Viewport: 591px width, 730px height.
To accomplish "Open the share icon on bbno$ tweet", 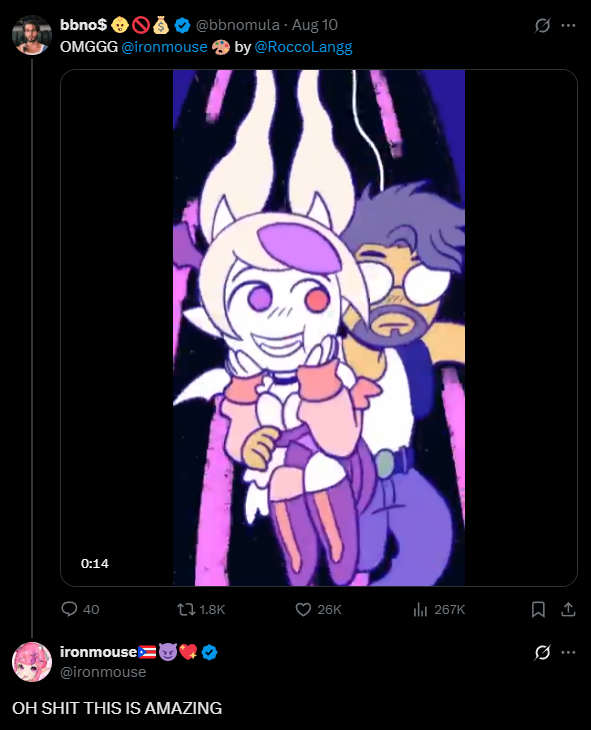I will [568, 609].
